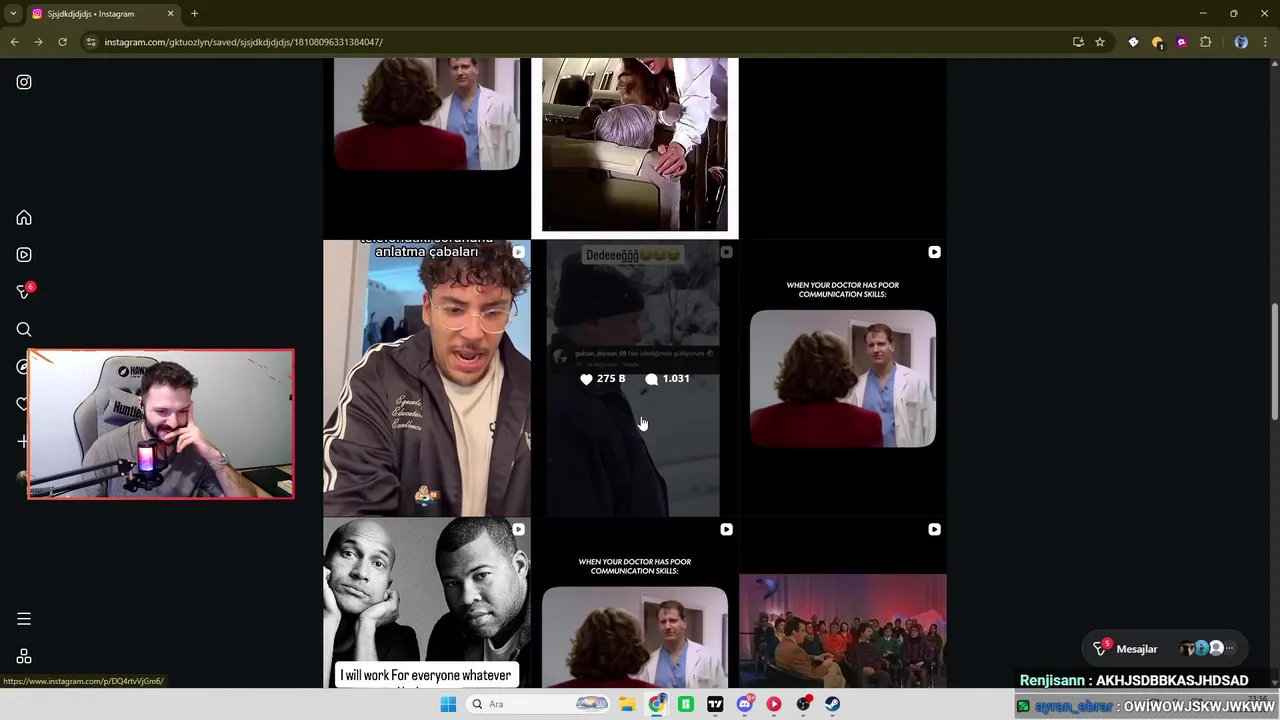Open the More hamburger menu in sidebar
The width and height of the screenshot is (1280, 720).
(24, 619)
